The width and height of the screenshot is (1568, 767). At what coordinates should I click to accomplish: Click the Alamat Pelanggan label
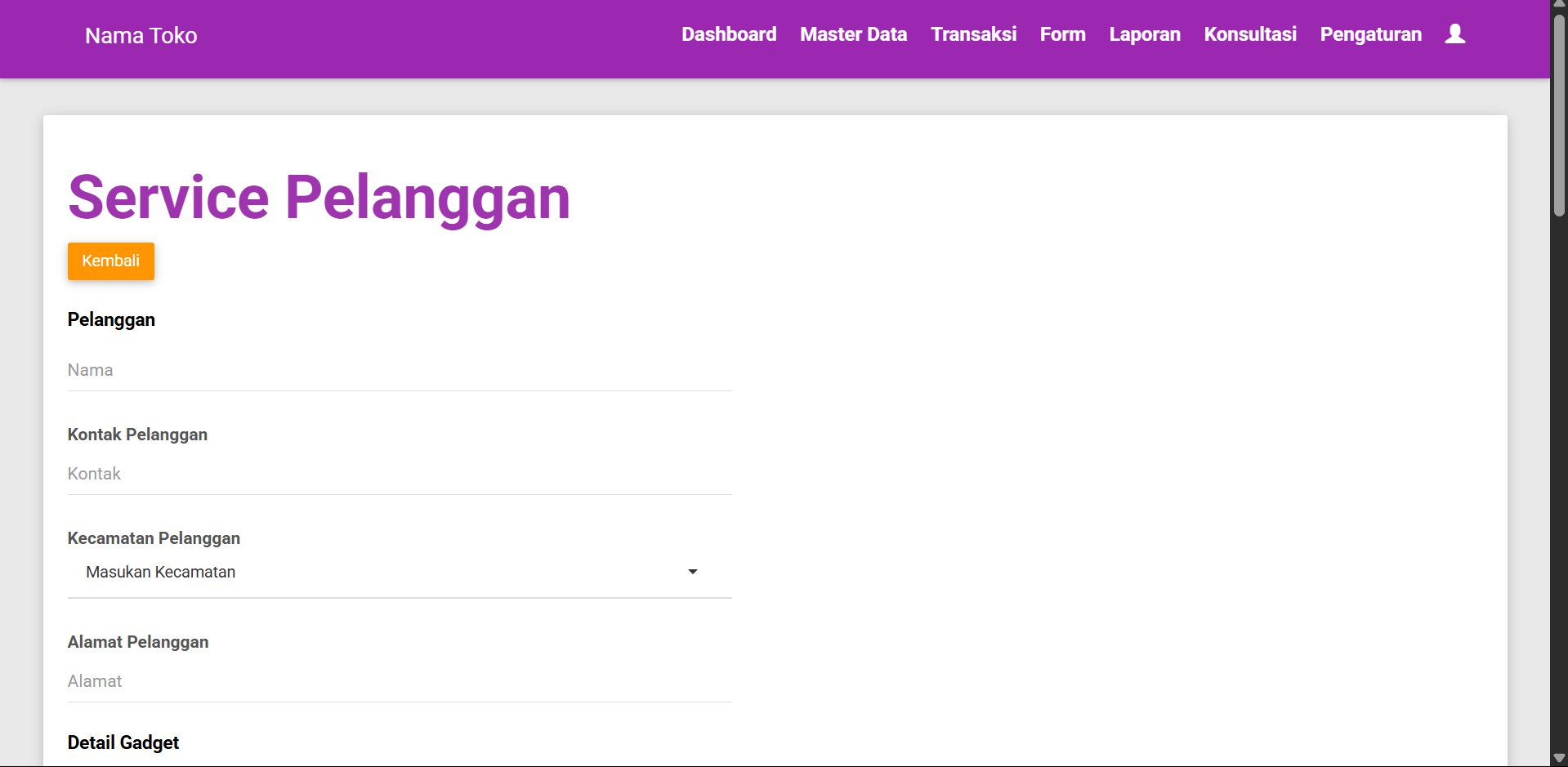point(138,642)
